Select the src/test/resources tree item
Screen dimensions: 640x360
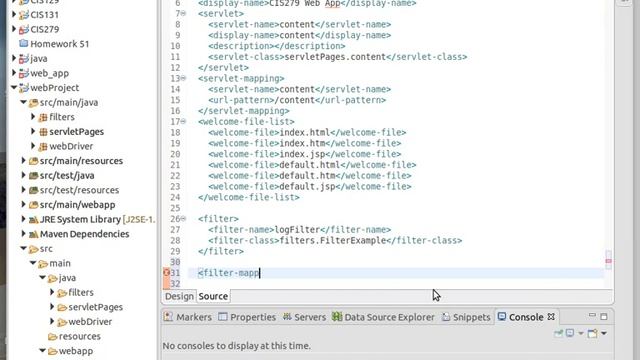coord(79,190)
